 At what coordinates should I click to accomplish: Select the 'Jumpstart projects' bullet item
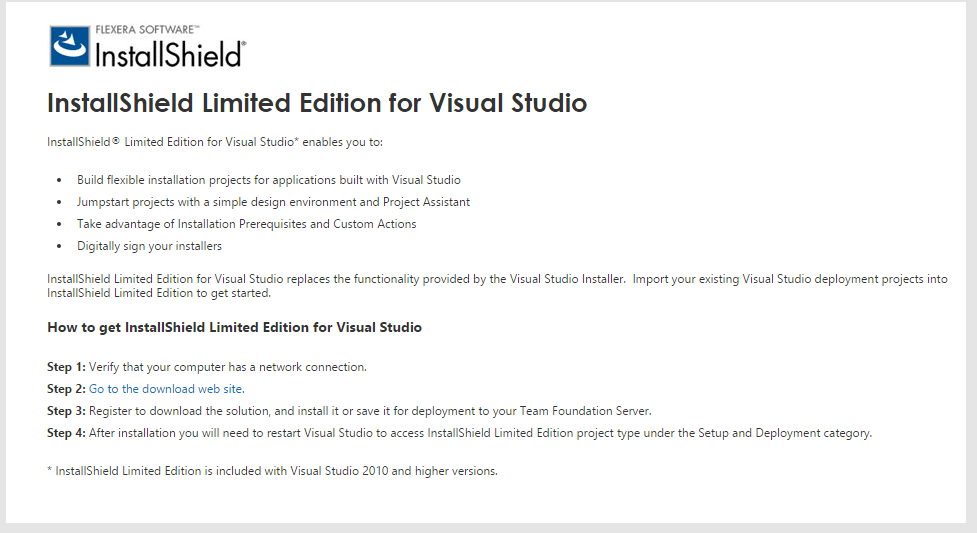click(273, 202)
